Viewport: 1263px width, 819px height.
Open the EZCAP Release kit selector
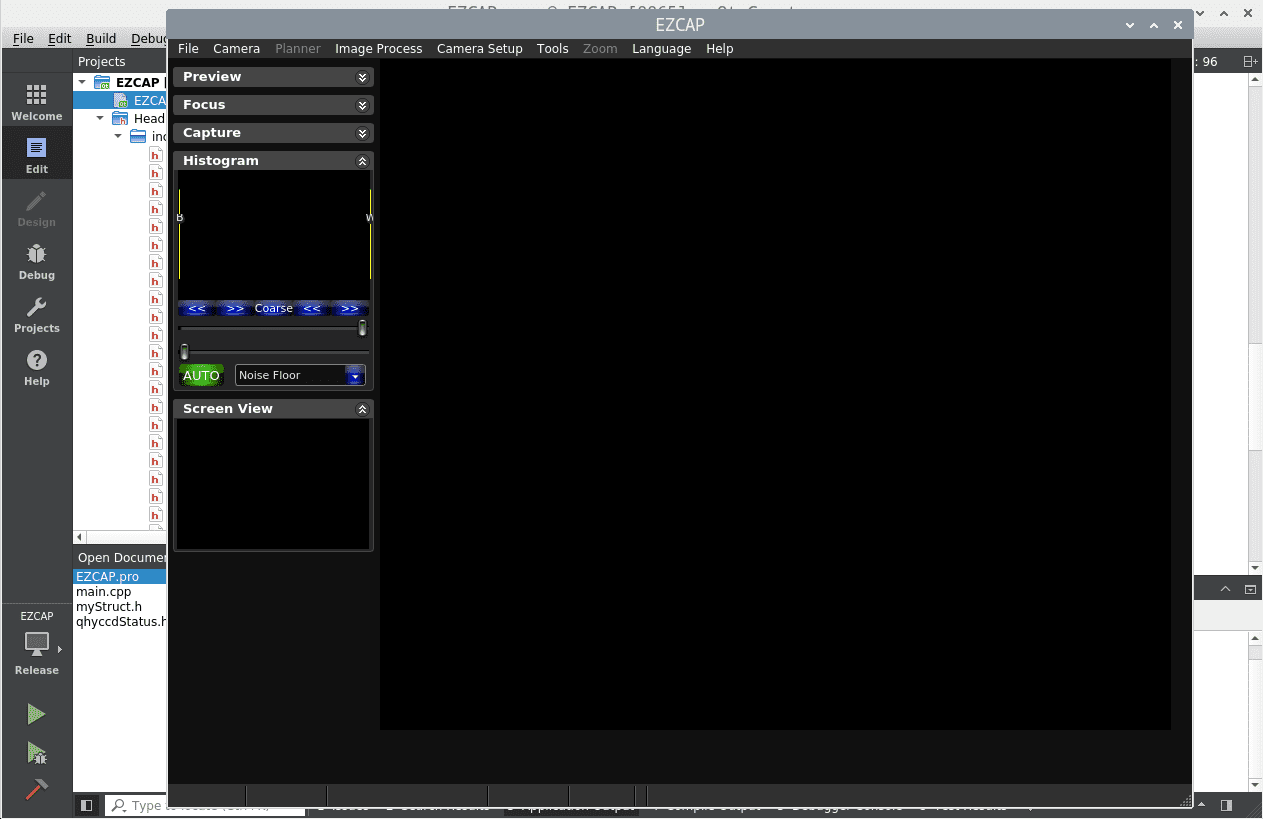(36, 643)
